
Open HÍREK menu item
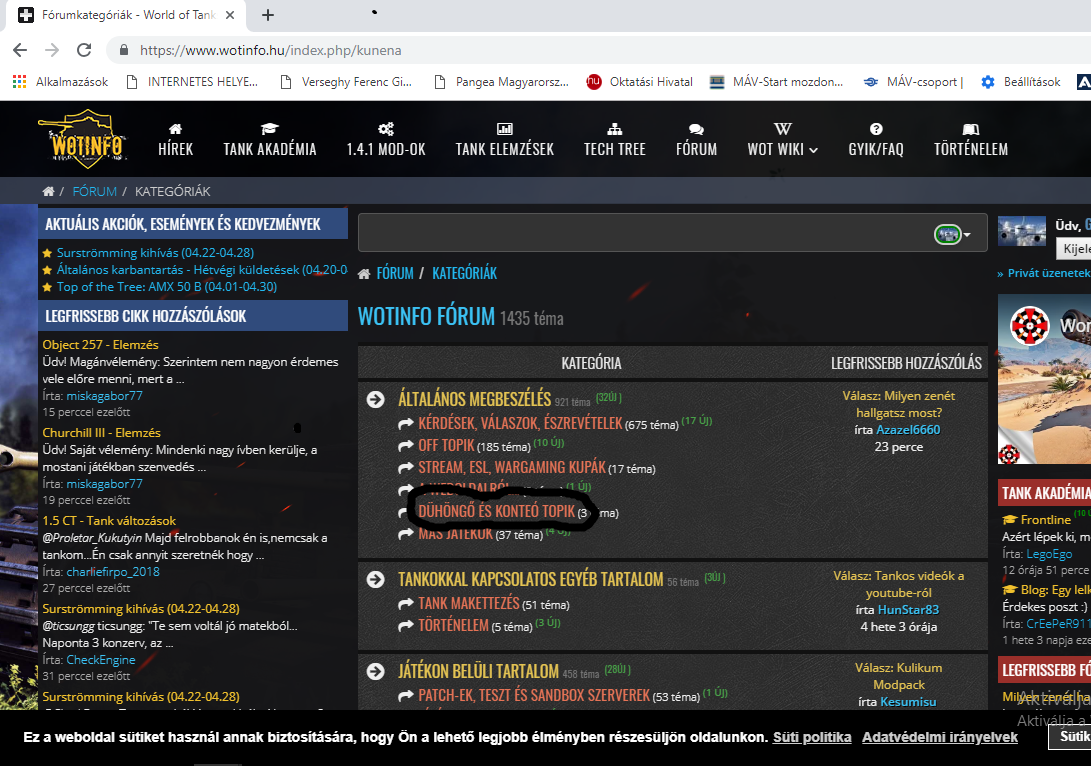(175, 139)
